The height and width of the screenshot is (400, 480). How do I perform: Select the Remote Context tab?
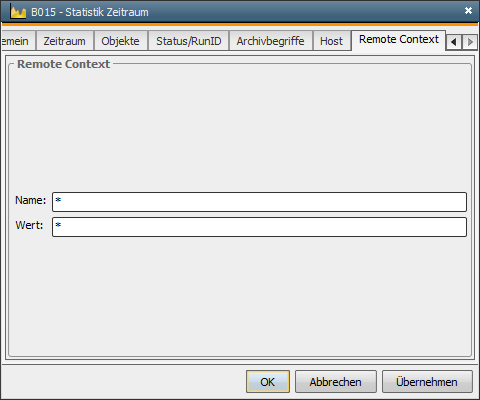(399, 40)
